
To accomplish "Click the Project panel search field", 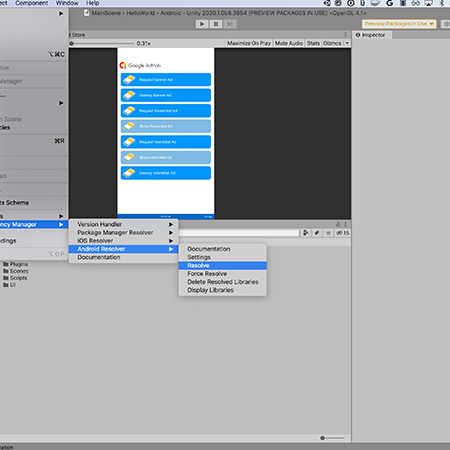I will point(239,233).
